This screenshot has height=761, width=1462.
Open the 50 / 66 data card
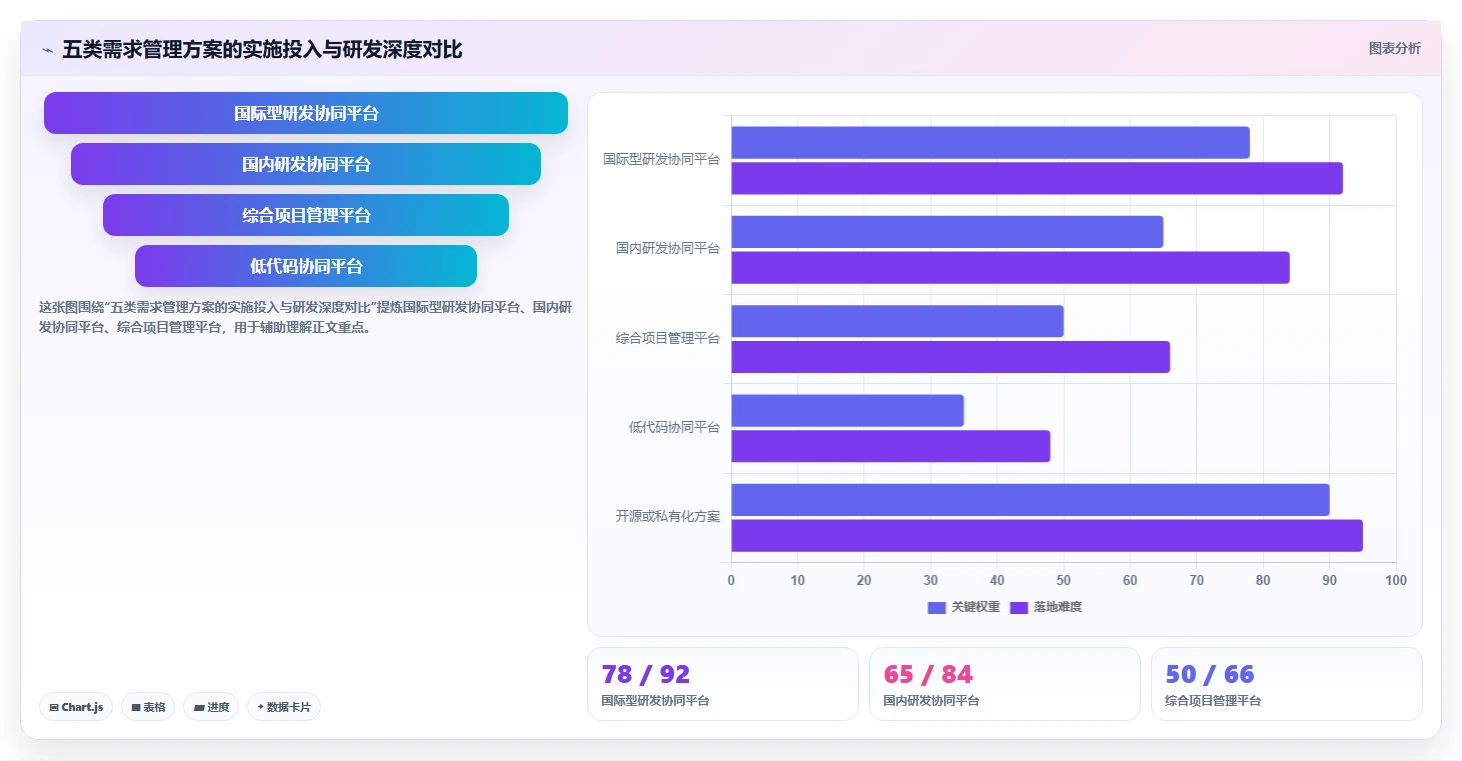click(1287, 684)
